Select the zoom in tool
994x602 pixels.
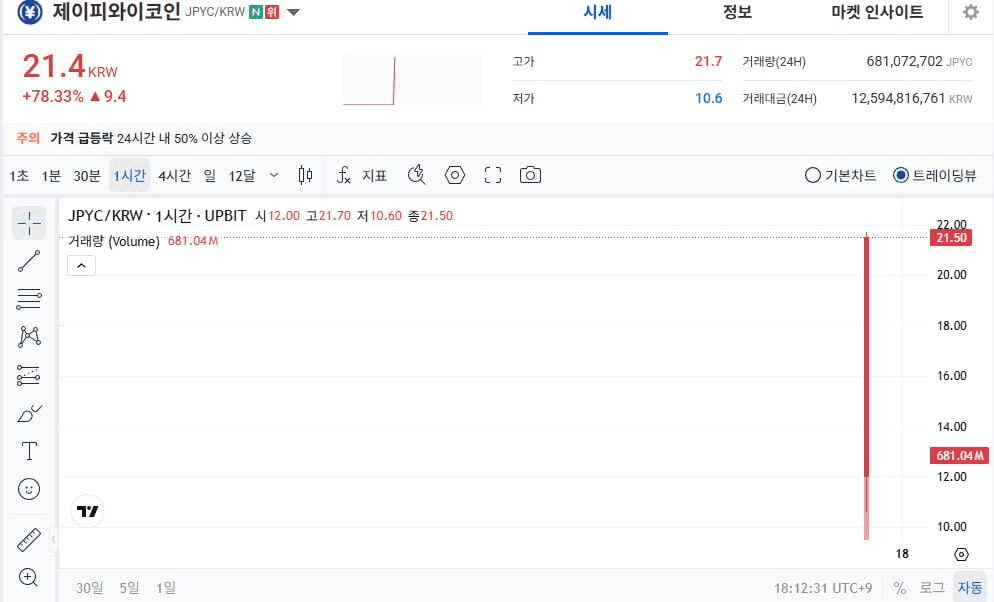[29, 577]
